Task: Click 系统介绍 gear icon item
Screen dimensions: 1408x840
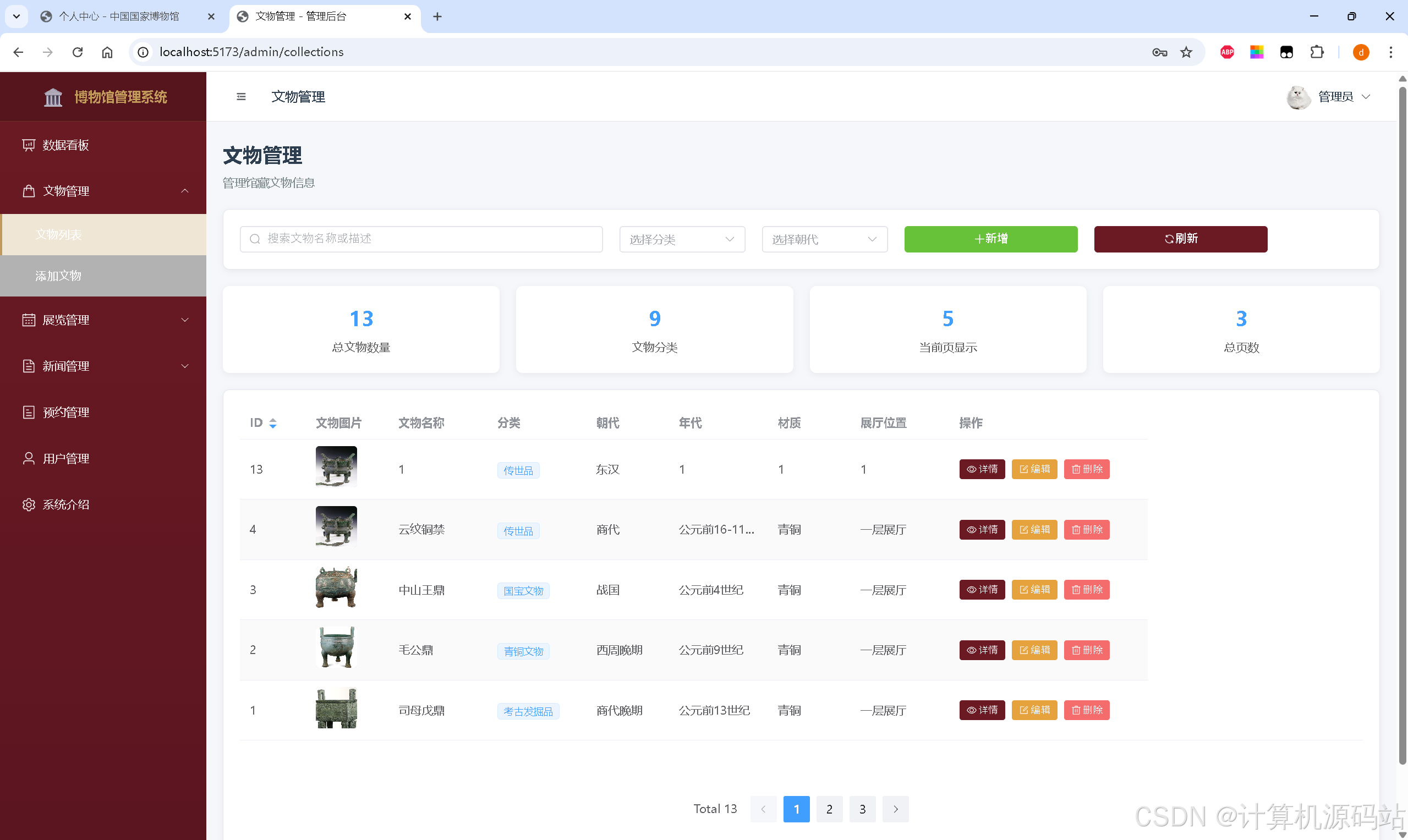Action: point(65,504)
